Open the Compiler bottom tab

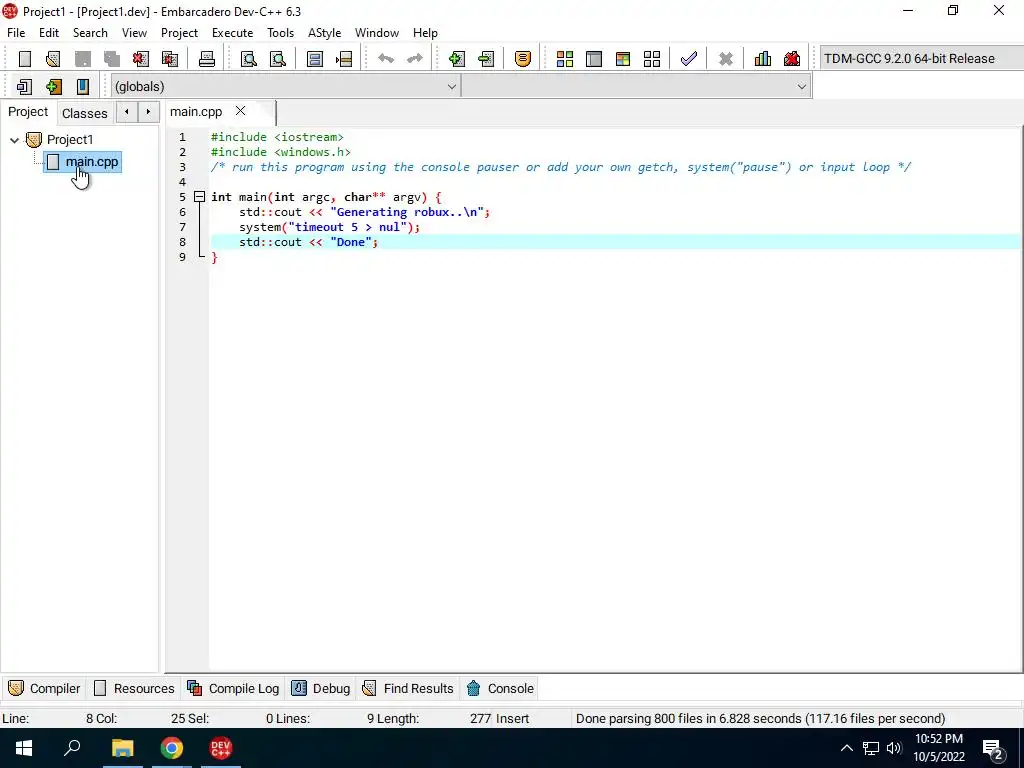[44, 688]
